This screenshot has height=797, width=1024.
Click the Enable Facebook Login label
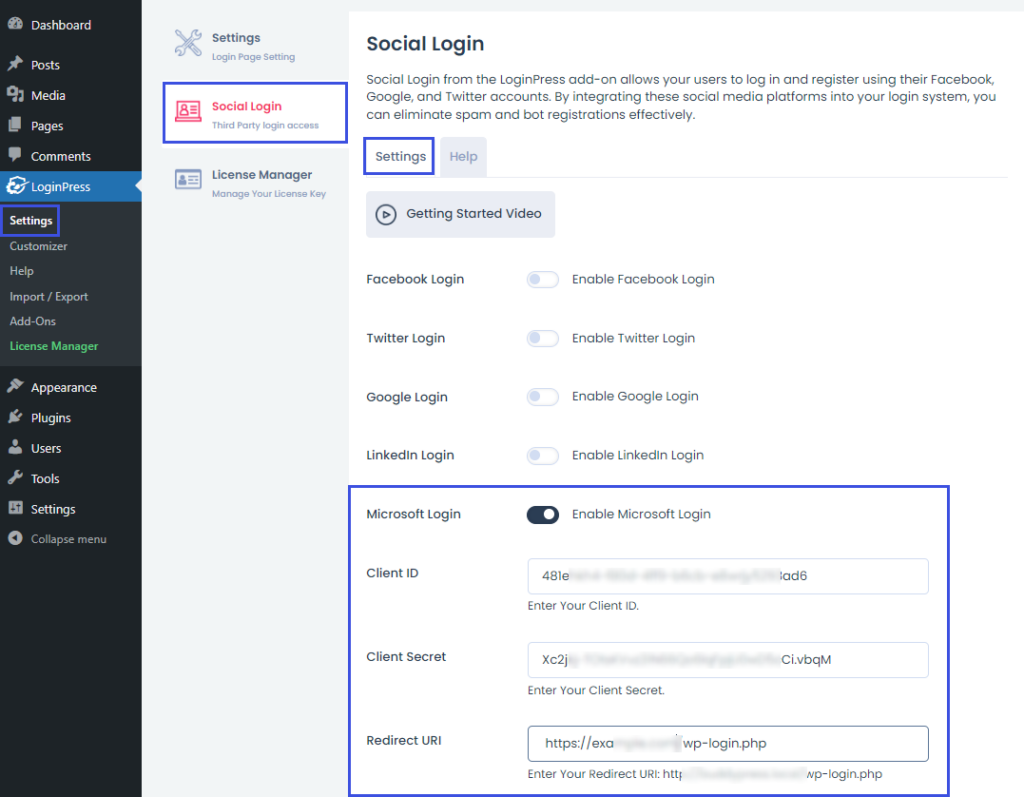click(x=643, y=280)
